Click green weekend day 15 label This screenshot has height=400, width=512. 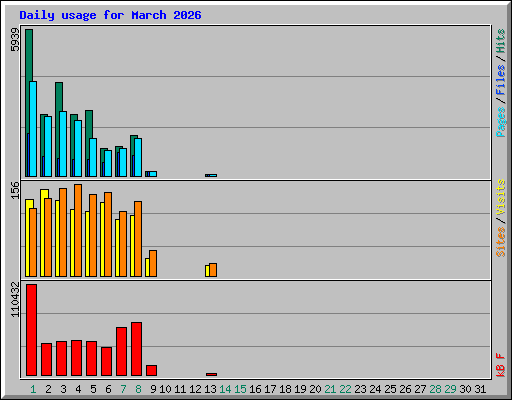240,389
